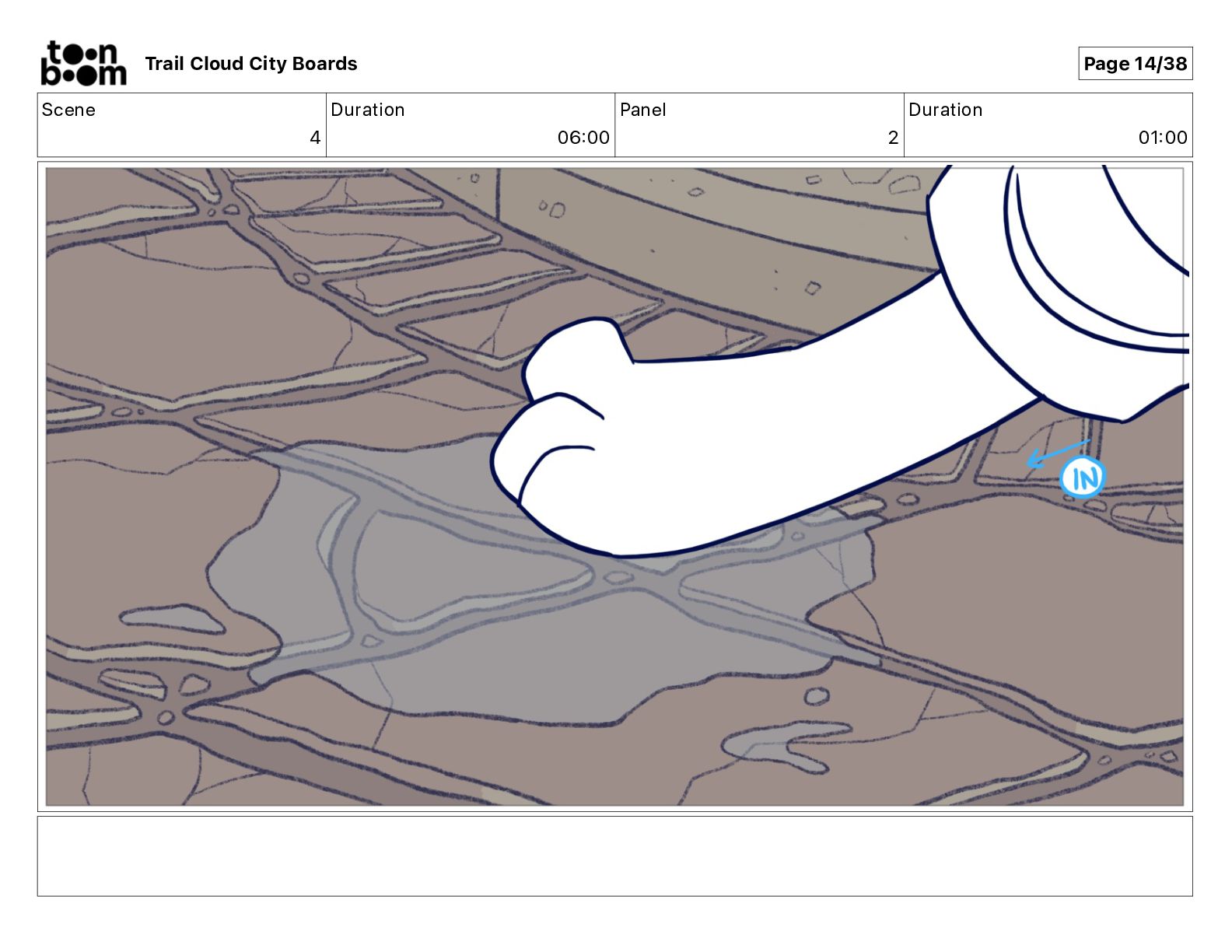Viewport: 1232px width, 952px height.
Task: Select the scene number value 4
Action: point(315,138)
